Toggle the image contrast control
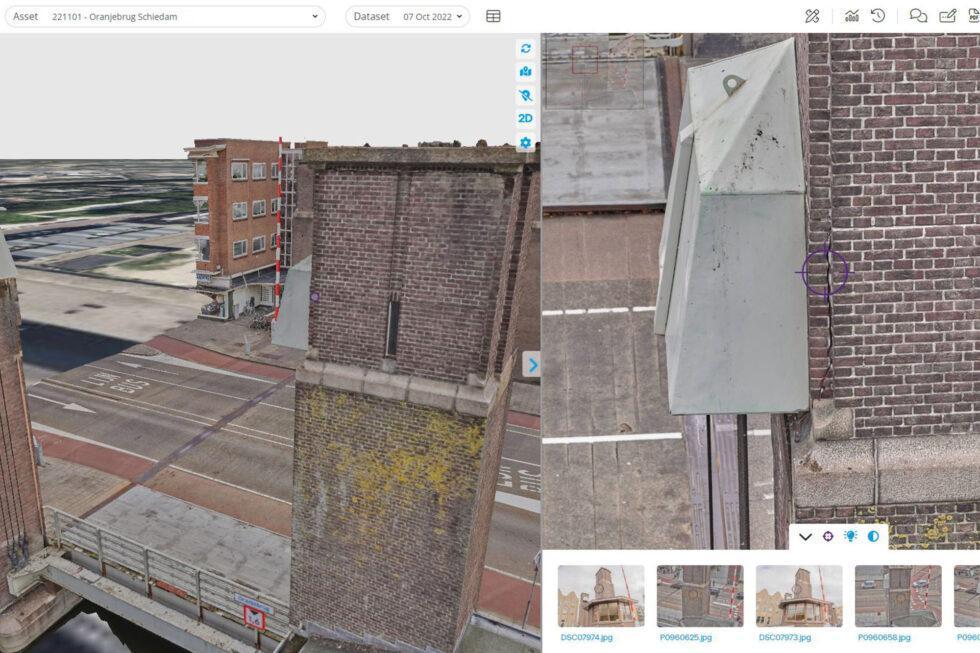 point(873,537)
